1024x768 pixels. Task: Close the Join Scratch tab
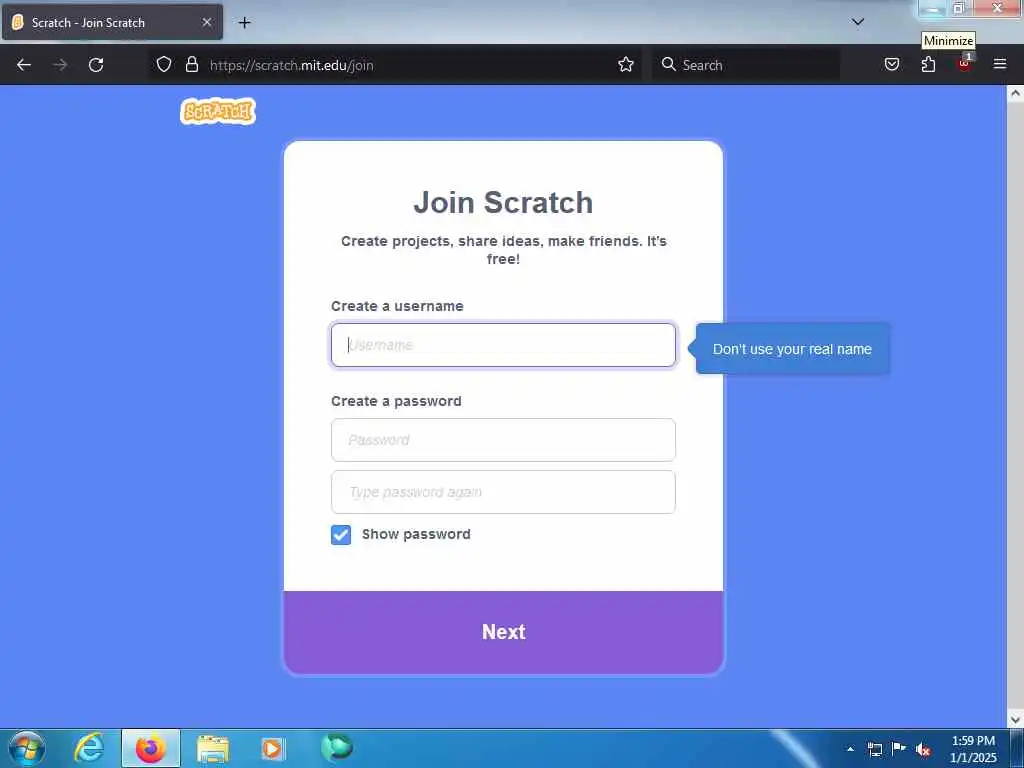pyautogui.click(x=206, y=22)
